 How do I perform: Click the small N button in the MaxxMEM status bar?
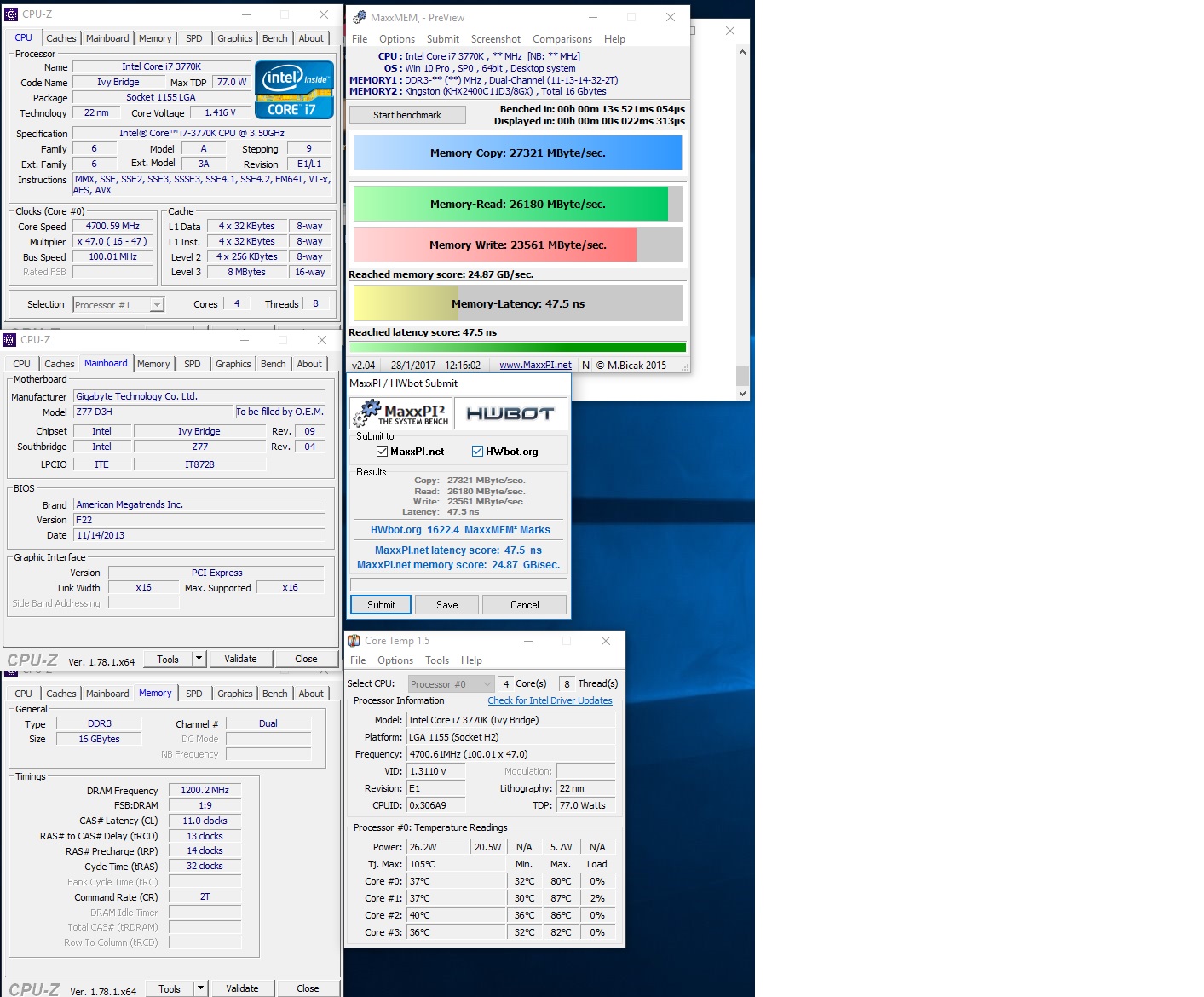(585, 365)
